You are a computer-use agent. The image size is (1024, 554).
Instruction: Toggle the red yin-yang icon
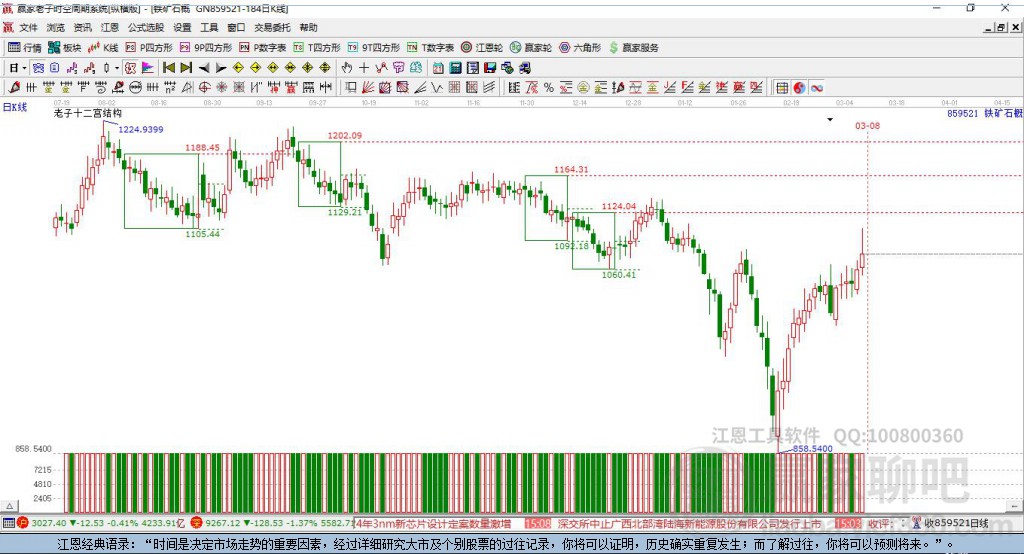tap(799, 88)
